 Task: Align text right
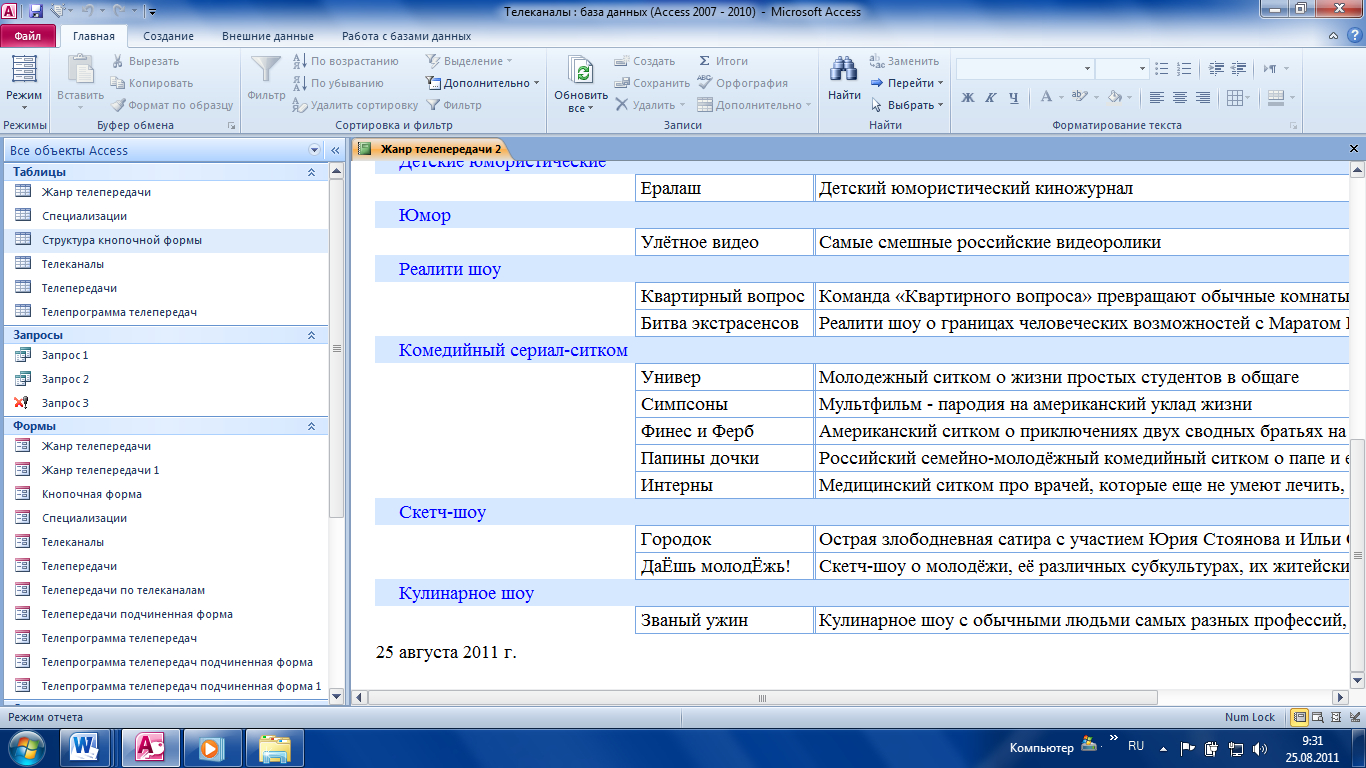coord(1203,98)
